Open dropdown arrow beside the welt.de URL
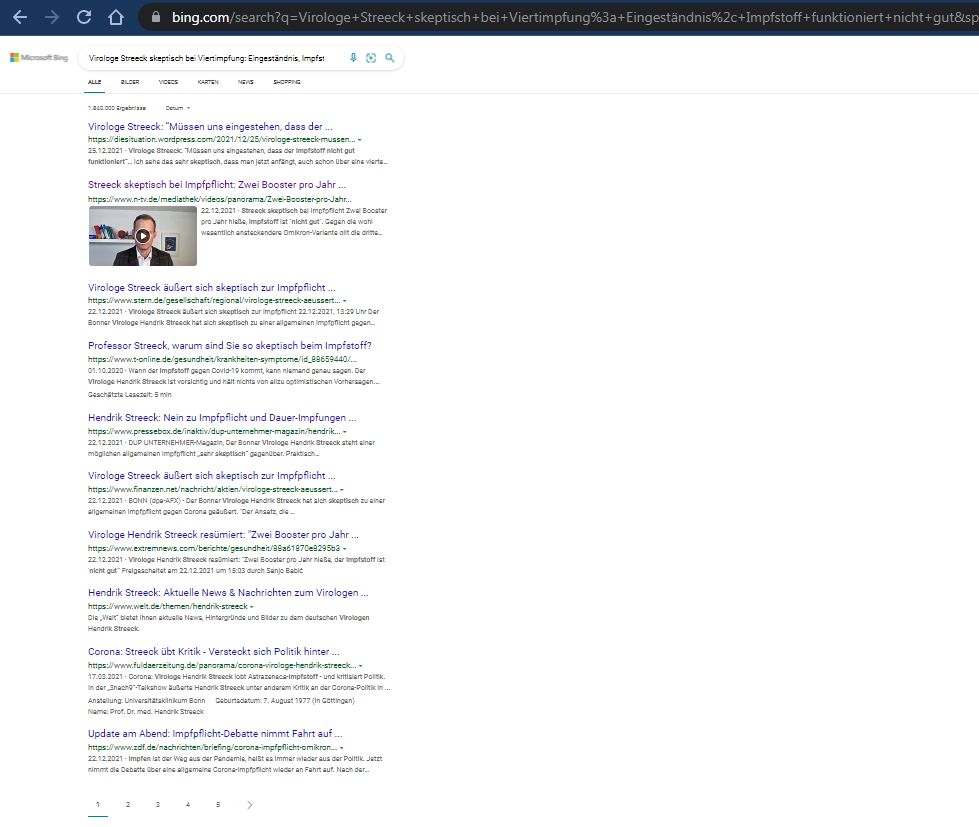The image size is (979, 827). [x=252, y=606]
